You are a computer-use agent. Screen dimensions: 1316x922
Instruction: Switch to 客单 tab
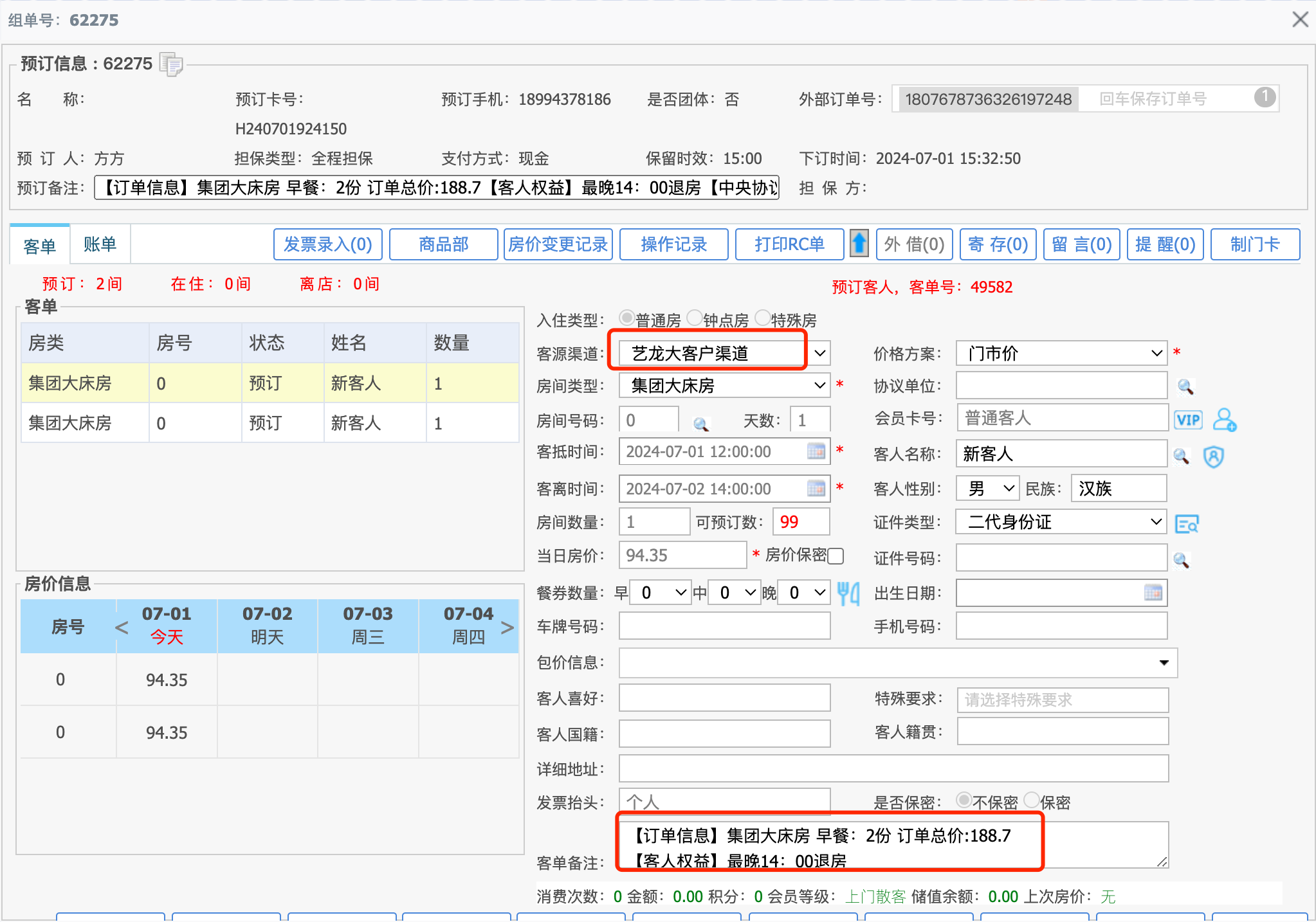[40, 245]
